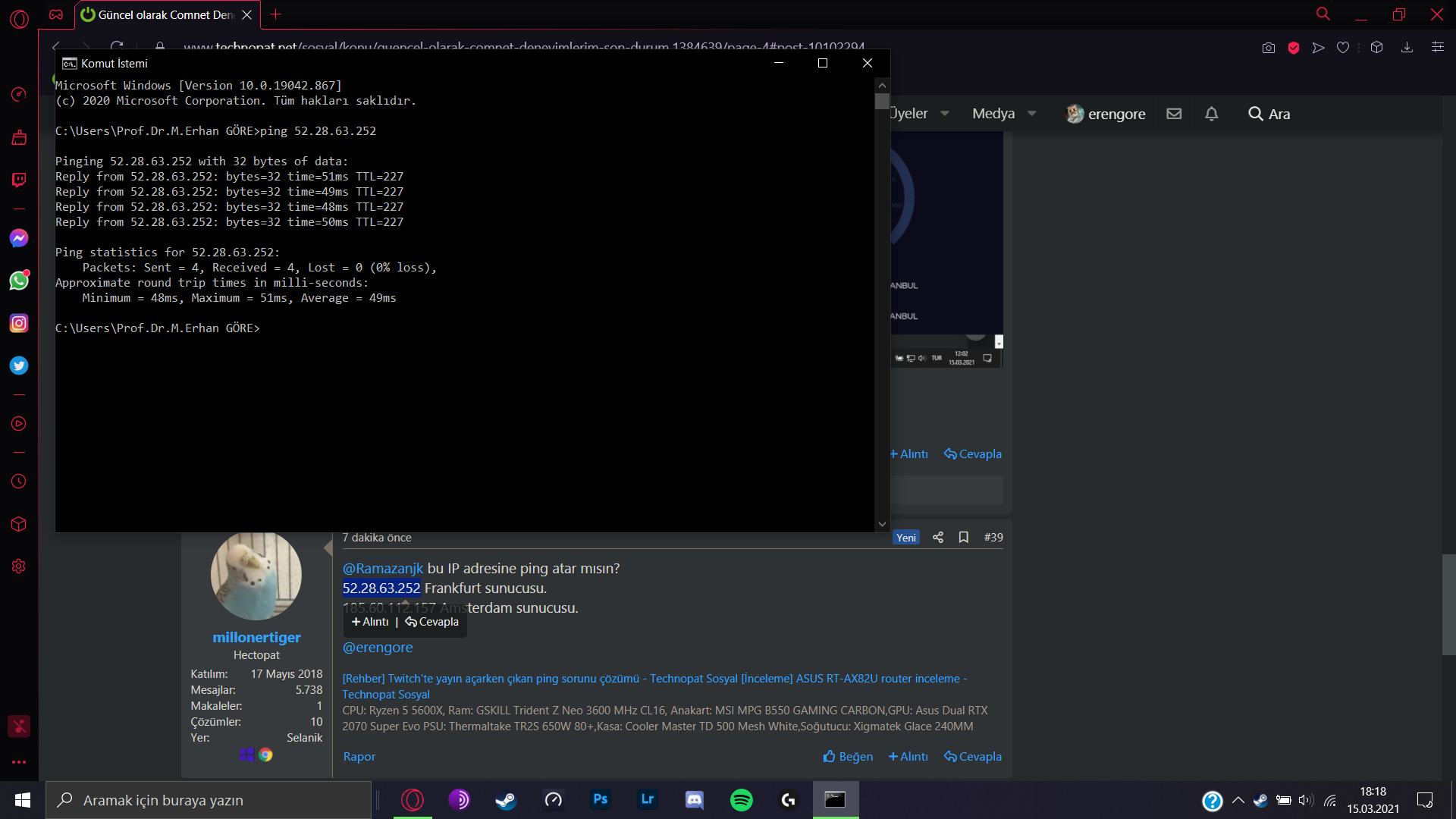This screenshot has width=1456, height=819.
Task: Launch Spotify from the taskbar
Action: (x=741, y=800)
